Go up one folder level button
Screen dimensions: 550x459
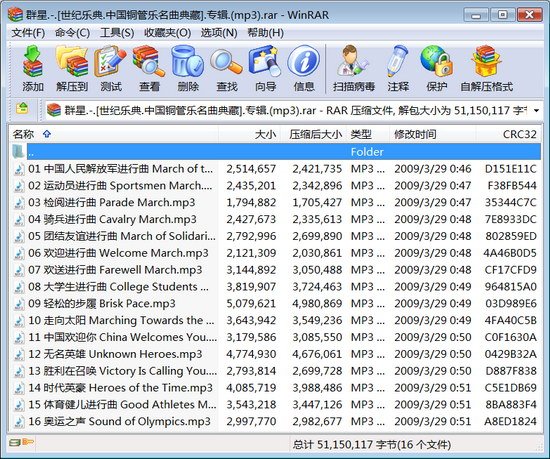point(22,108)
